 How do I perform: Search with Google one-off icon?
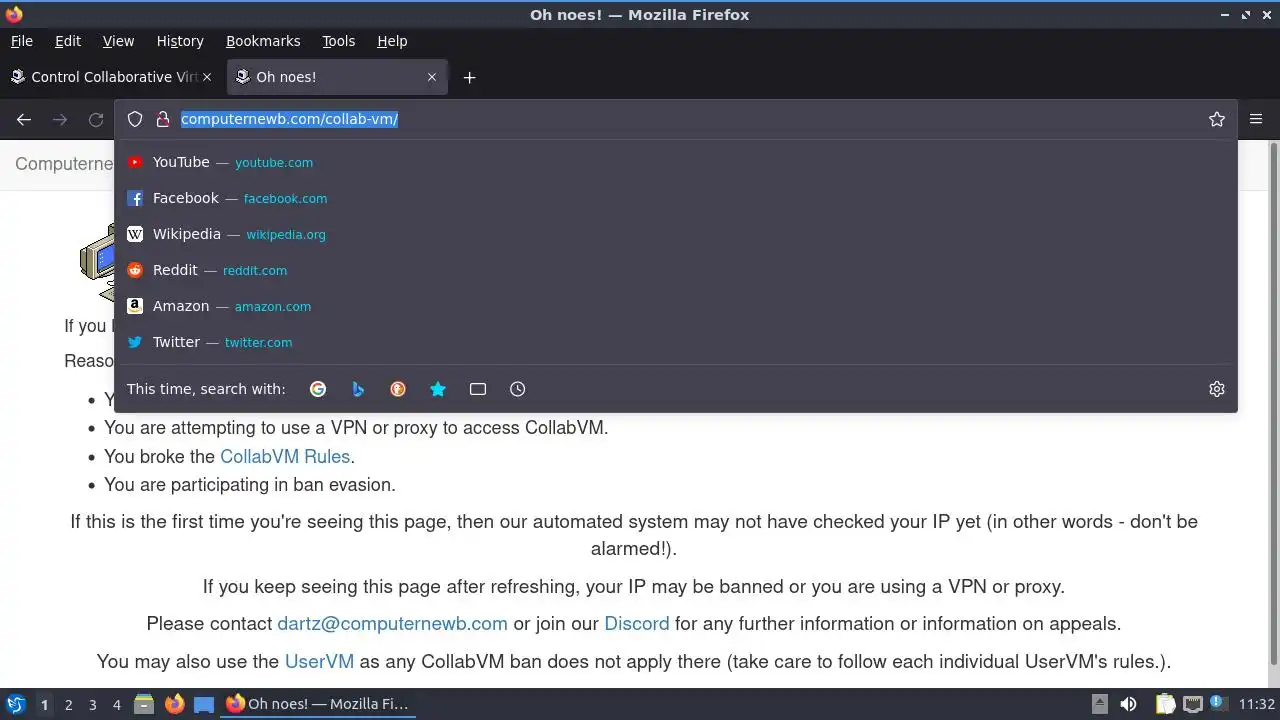click(x=318, y=389)
